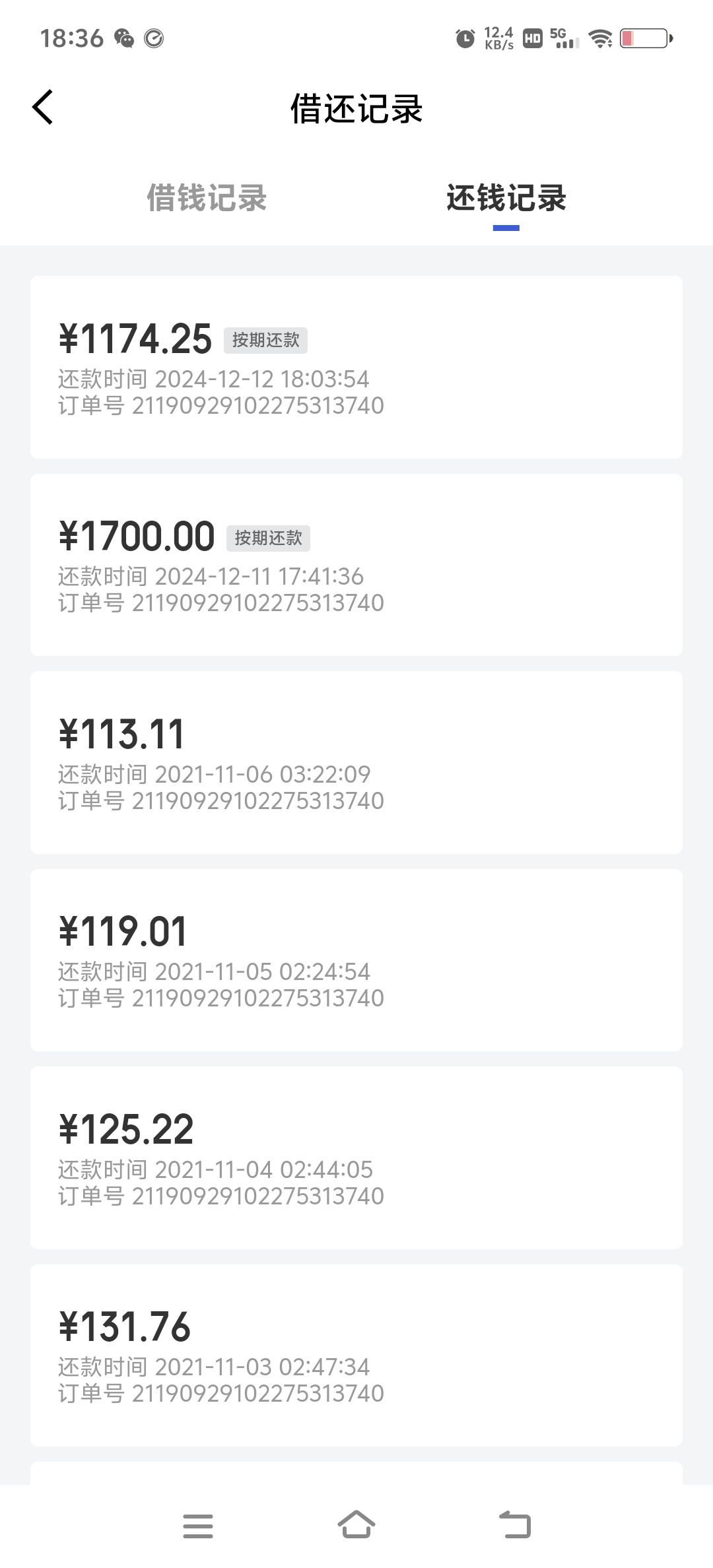Open the ¥131.76 repayment record
The height and width of the screenshot is (1568, 713).
click(356, 1356)
